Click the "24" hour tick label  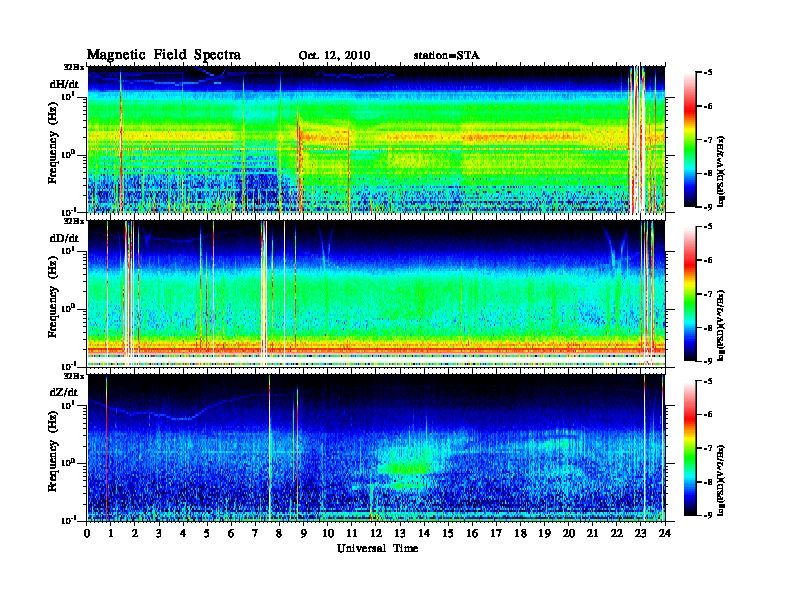pos(665,533)
